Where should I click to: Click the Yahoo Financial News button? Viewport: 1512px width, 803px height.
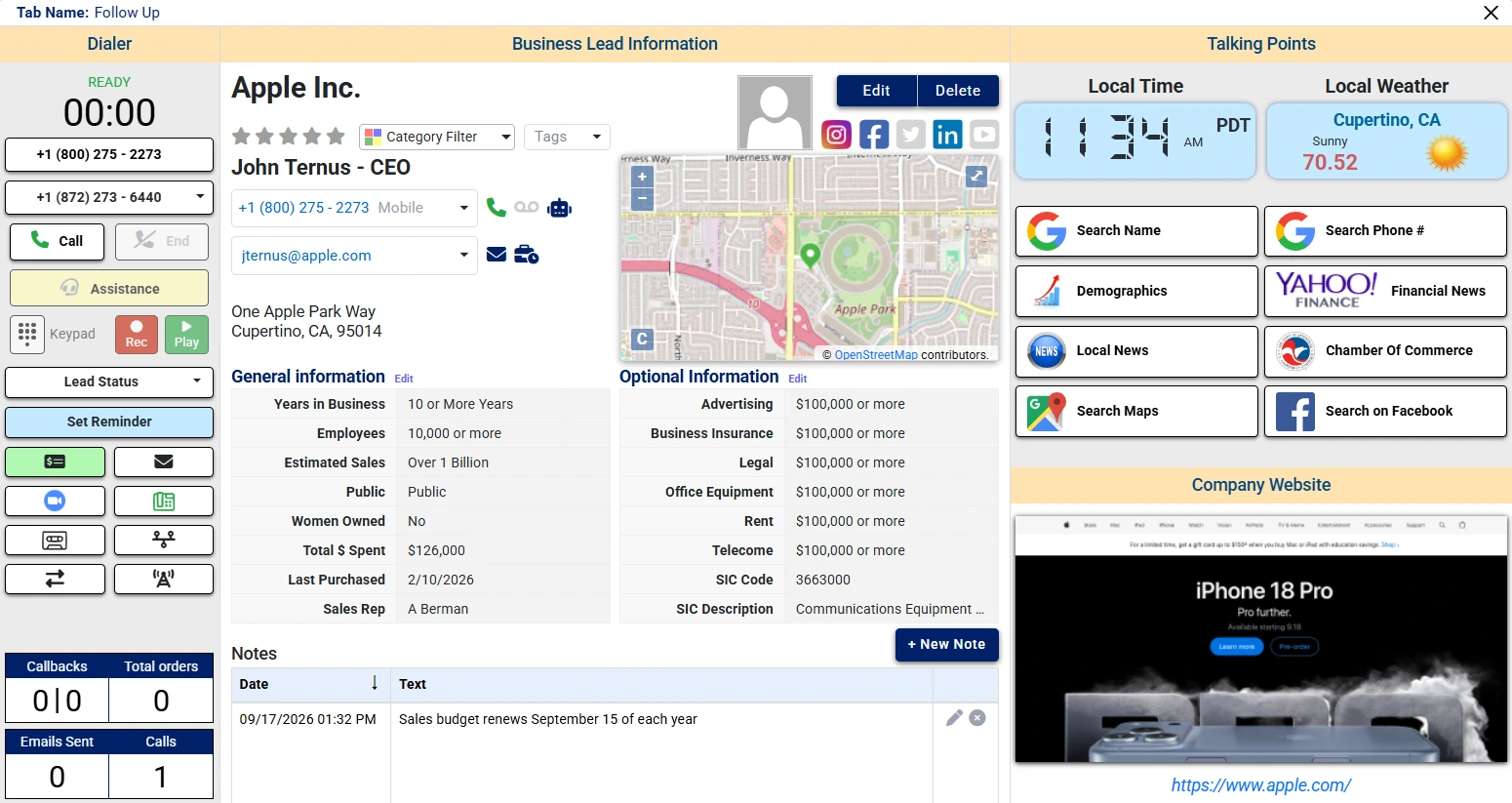pos(1385,291)
